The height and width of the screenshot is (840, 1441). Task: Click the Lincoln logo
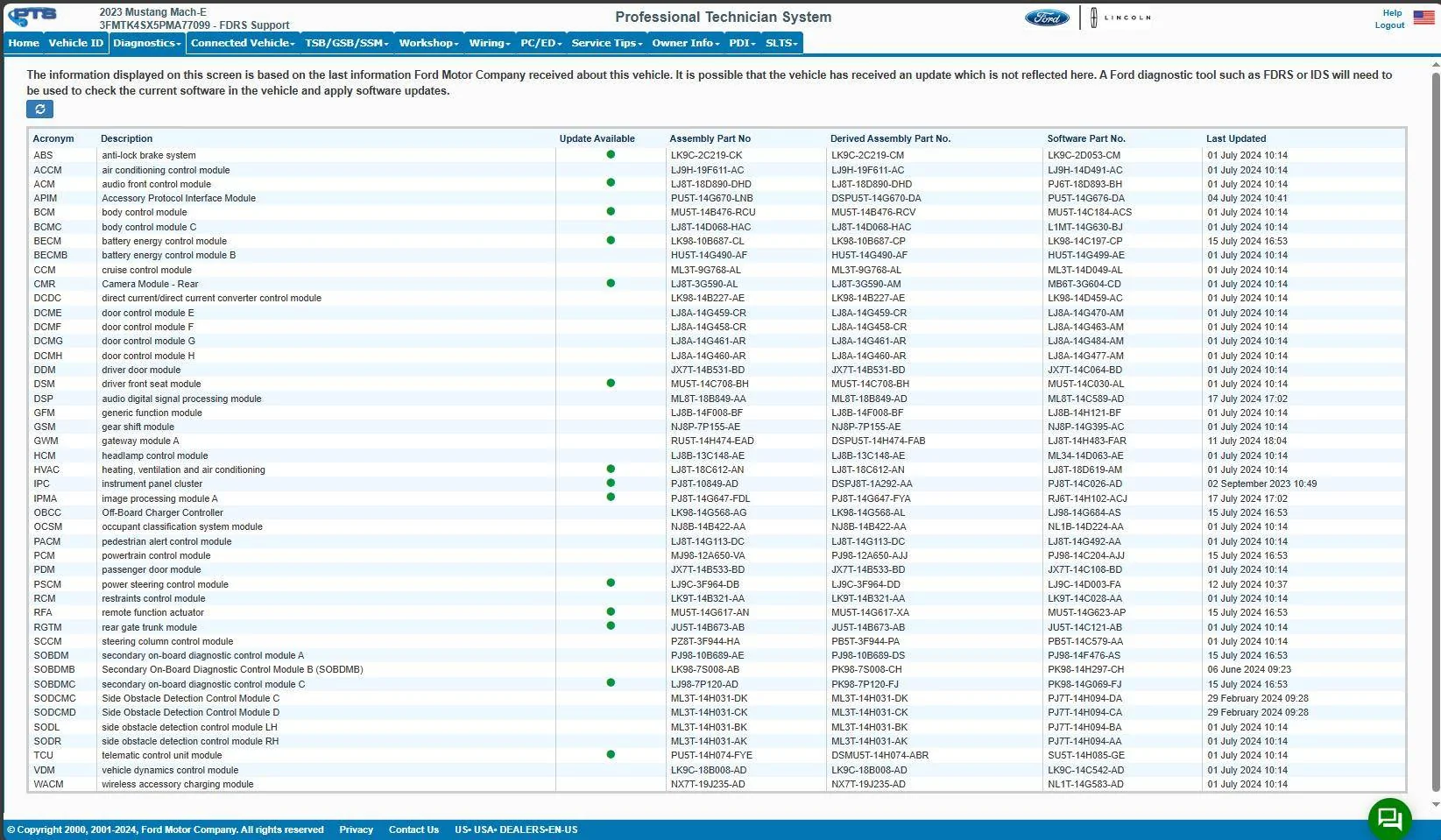coord(1121,18)
